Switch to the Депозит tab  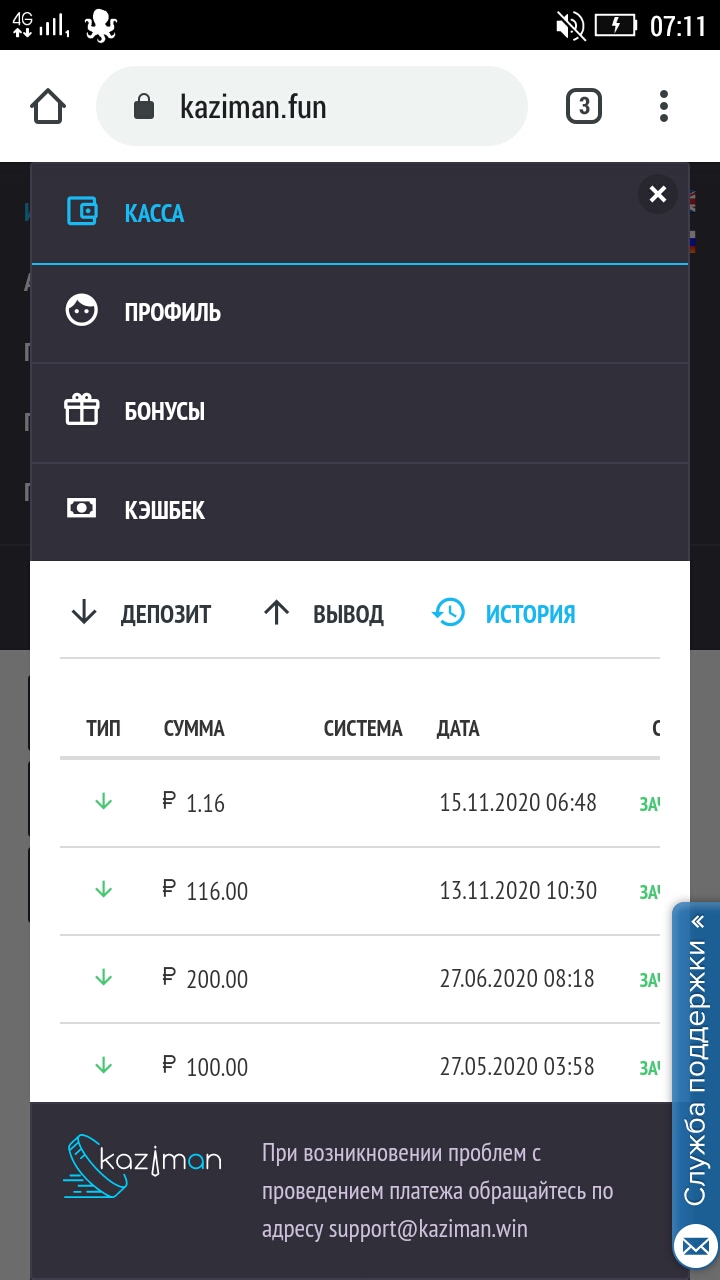pyautogui.click(x=142, y=613)
